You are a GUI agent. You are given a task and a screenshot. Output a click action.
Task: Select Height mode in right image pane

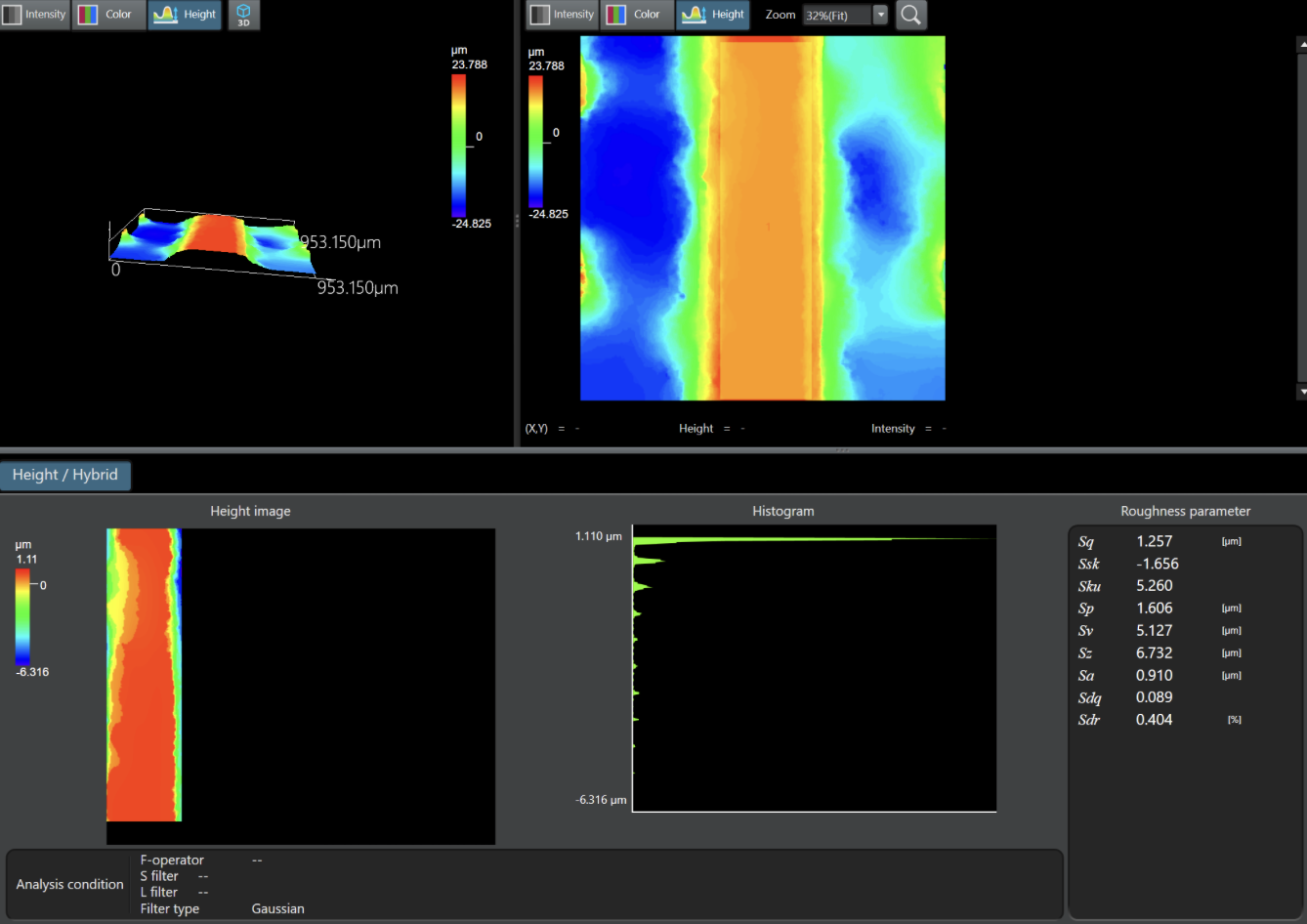click(x=714, y=15)
